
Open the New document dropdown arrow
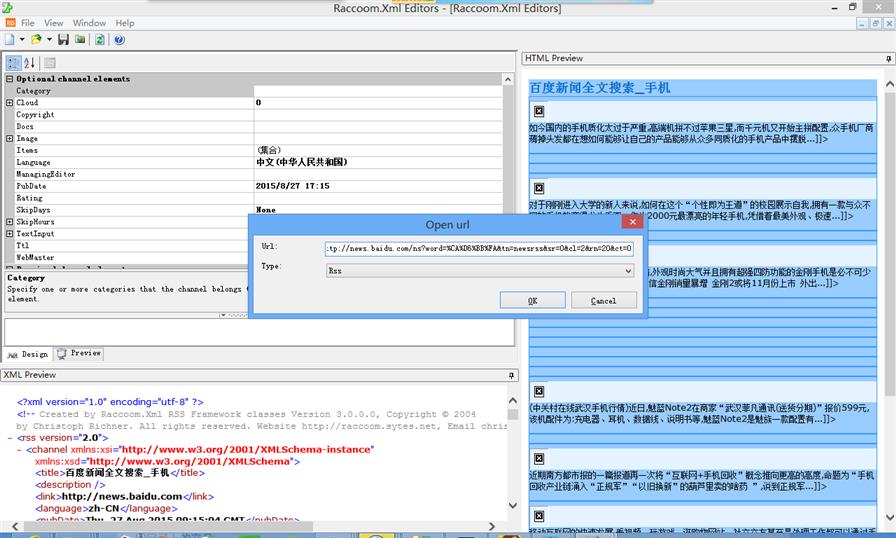point(22,39)
